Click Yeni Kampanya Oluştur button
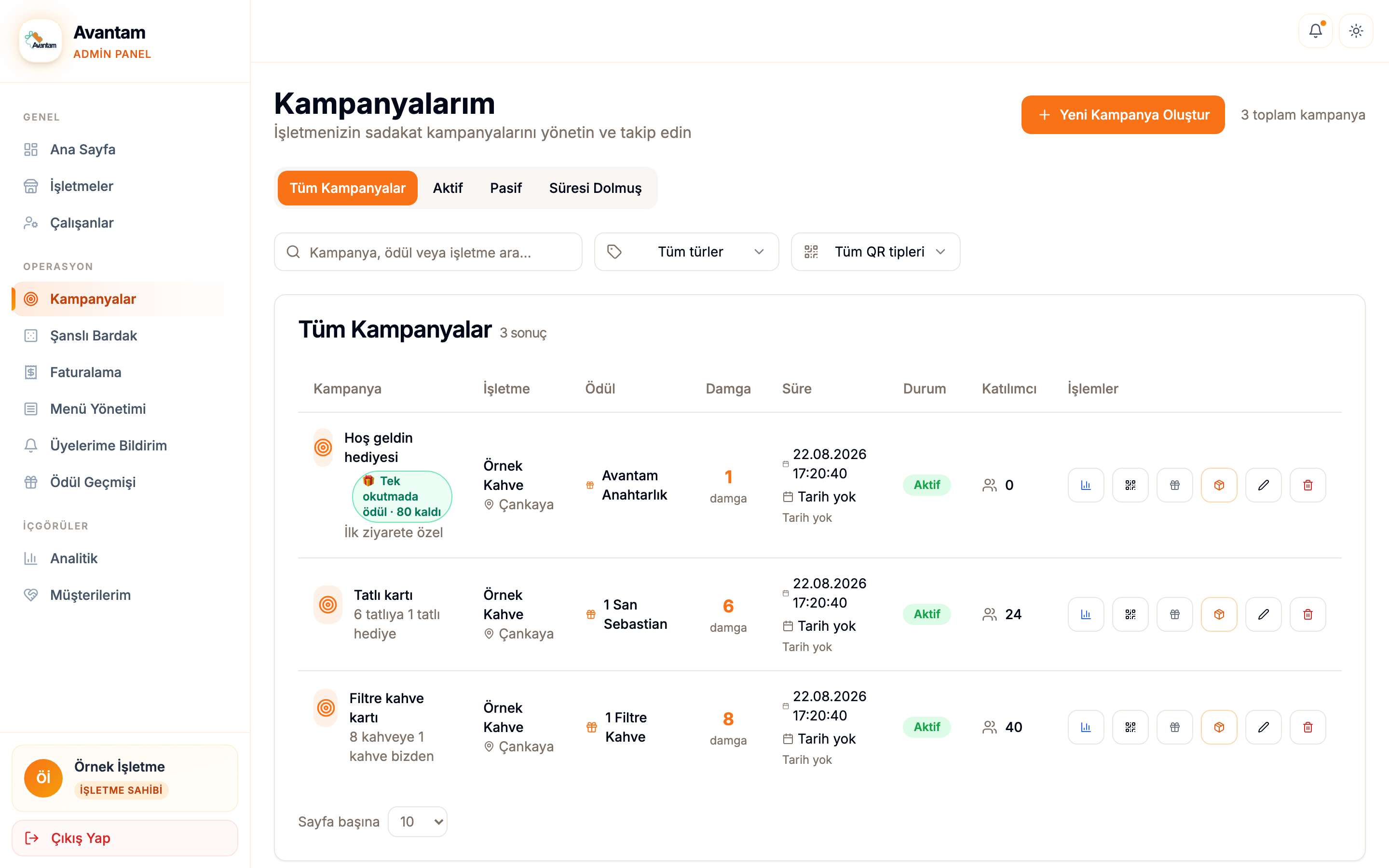The height and width of the screenshot is (868, 1389). 1123,115
